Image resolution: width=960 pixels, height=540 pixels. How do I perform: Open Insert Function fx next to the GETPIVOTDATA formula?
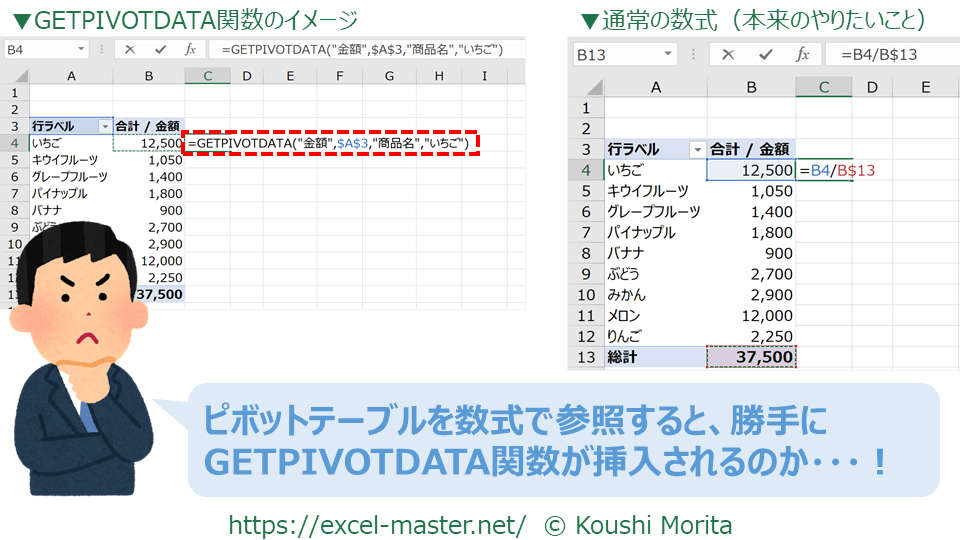(190, 49)
